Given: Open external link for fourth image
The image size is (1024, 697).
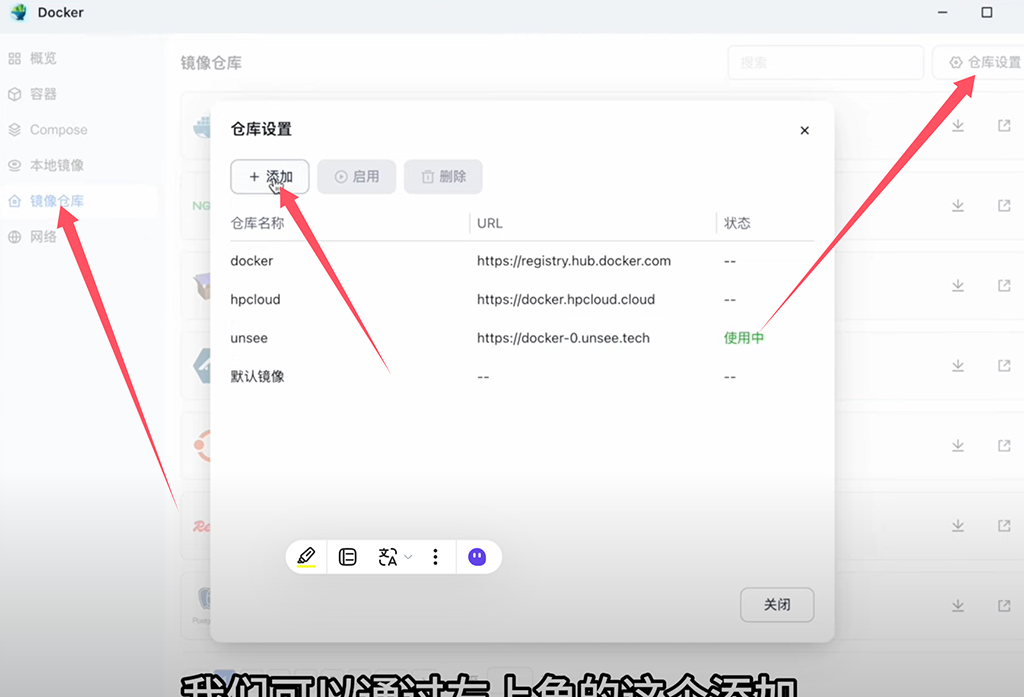Looking at the screenshot, I should pyautogui.click(x=1004, y=365).
